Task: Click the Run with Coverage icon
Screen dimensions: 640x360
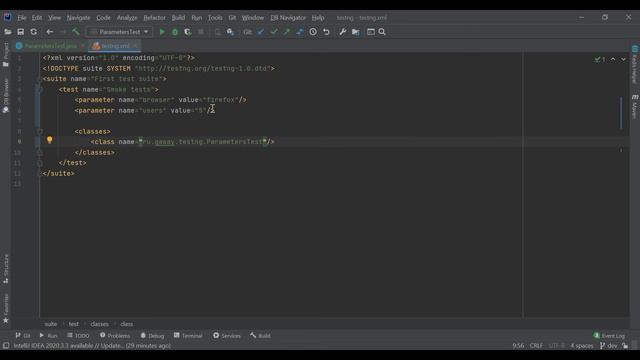Action: coord(188,32)
